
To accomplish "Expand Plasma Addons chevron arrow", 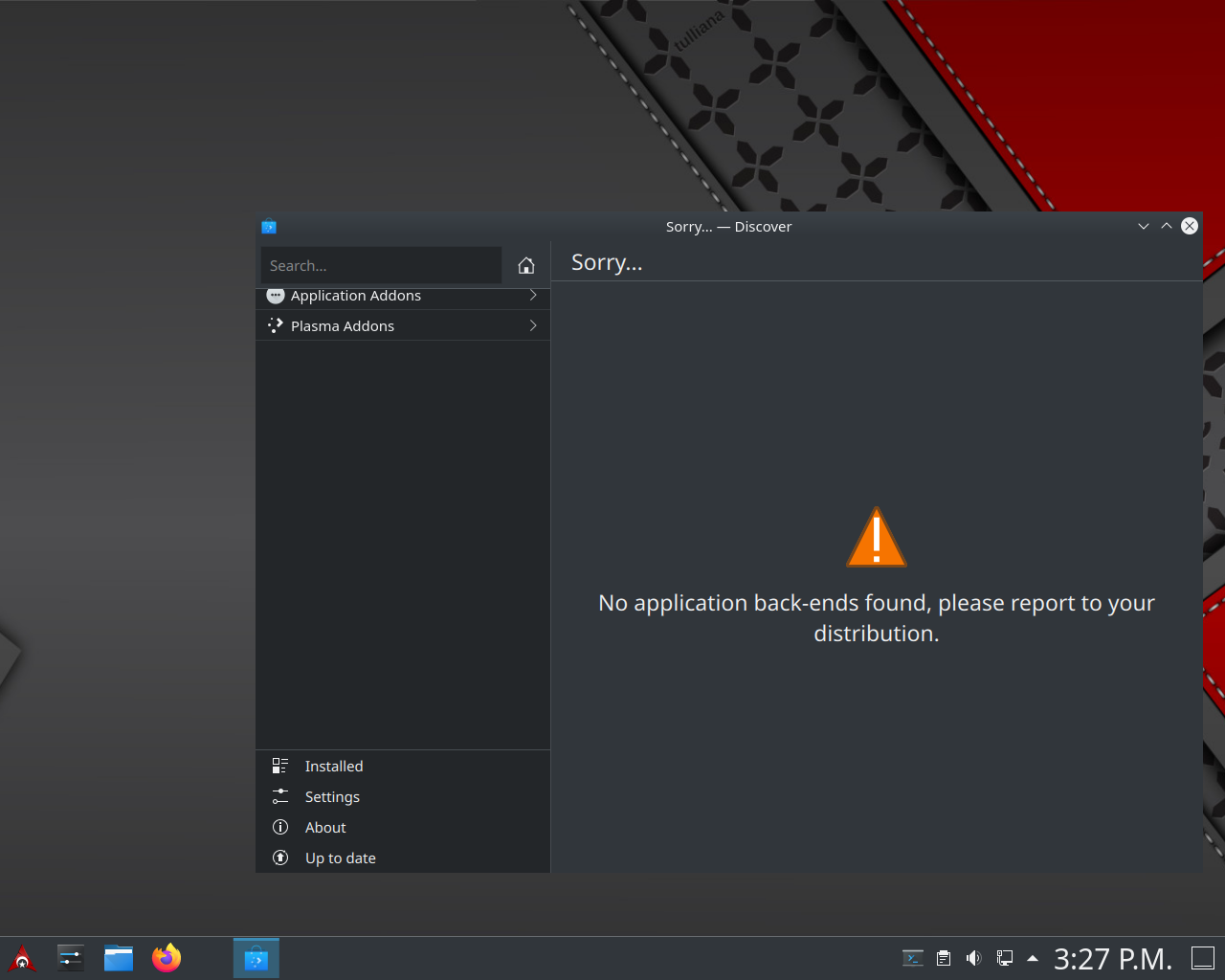I will click(533, 326).
